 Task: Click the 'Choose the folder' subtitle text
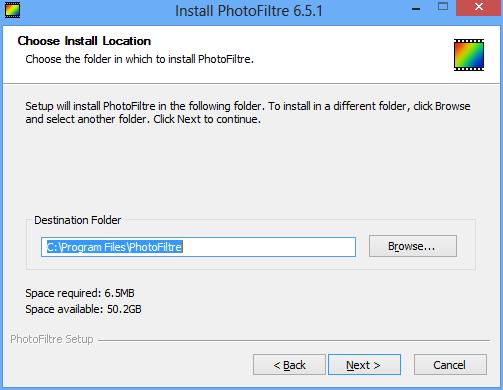(139, 59)
